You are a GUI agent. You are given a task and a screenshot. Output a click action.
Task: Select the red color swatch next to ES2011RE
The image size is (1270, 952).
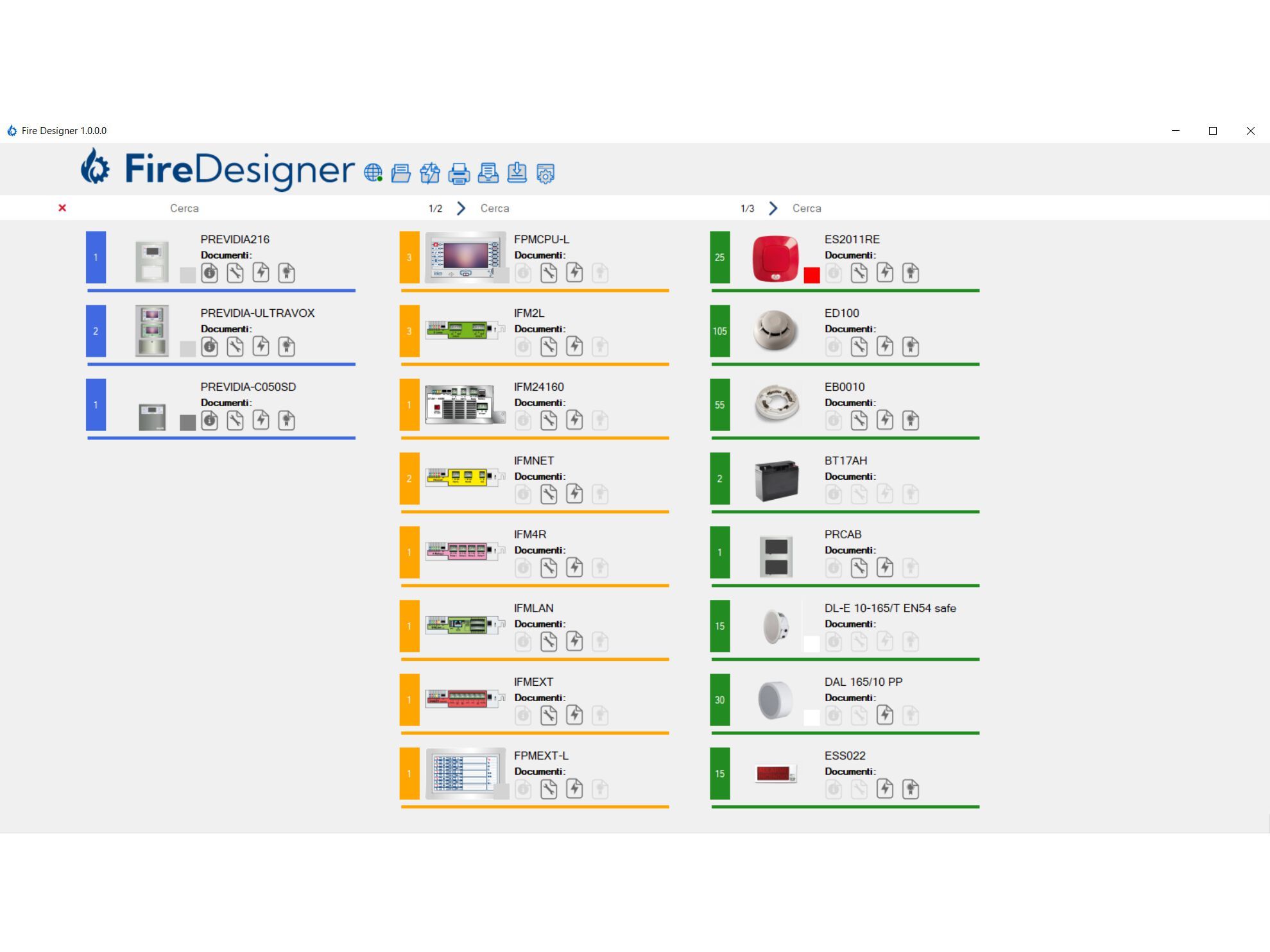(812, 276)
